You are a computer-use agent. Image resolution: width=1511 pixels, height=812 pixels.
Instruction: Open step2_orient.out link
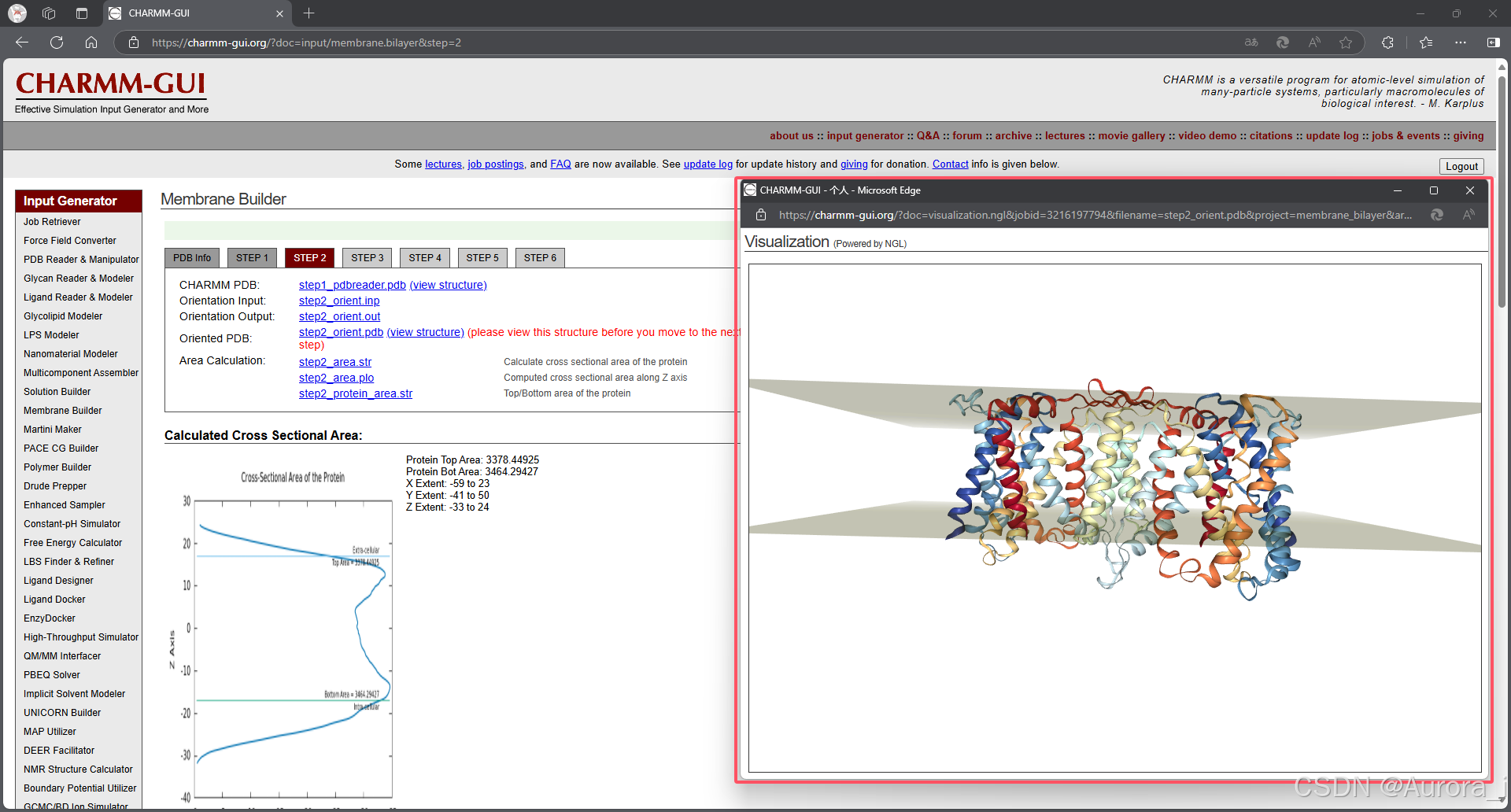(340, 316)
